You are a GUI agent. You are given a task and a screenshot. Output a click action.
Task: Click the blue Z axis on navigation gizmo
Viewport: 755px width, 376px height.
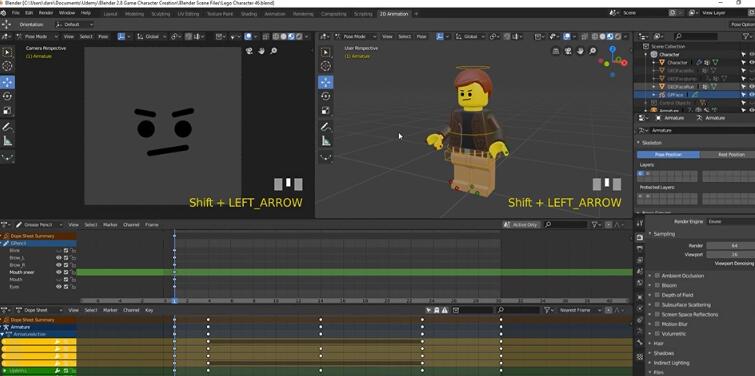tap(612, 49)
